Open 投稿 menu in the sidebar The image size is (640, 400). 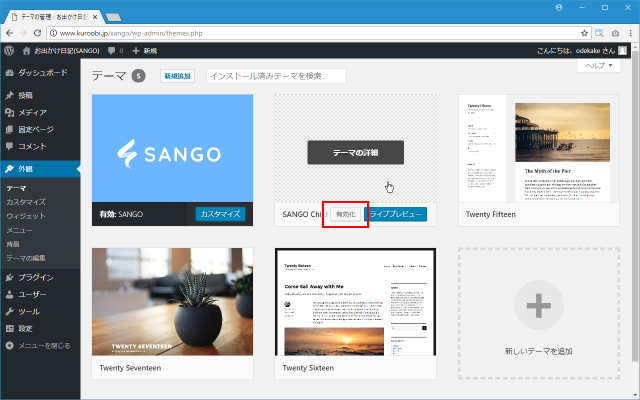coord(40,95)
